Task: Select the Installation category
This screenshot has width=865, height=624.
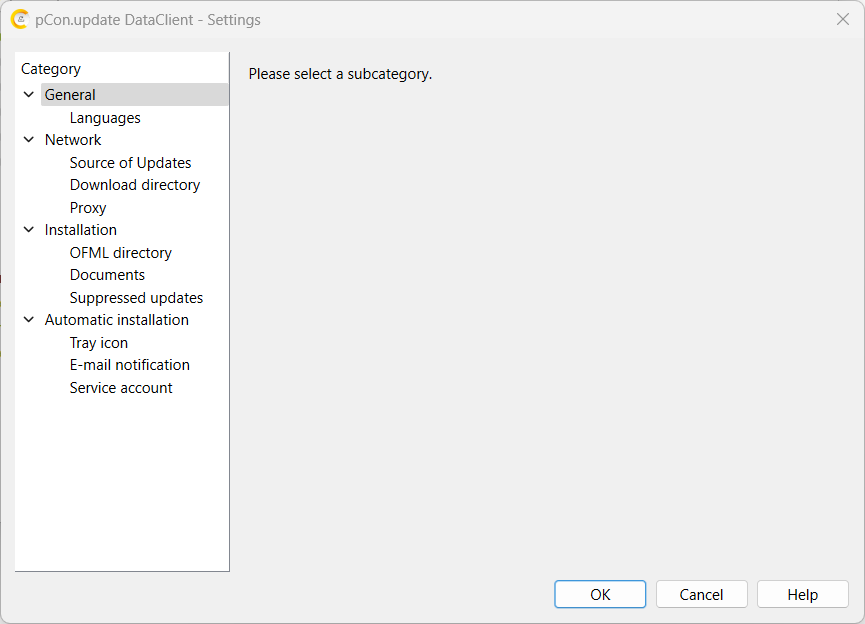Action: 81,230
